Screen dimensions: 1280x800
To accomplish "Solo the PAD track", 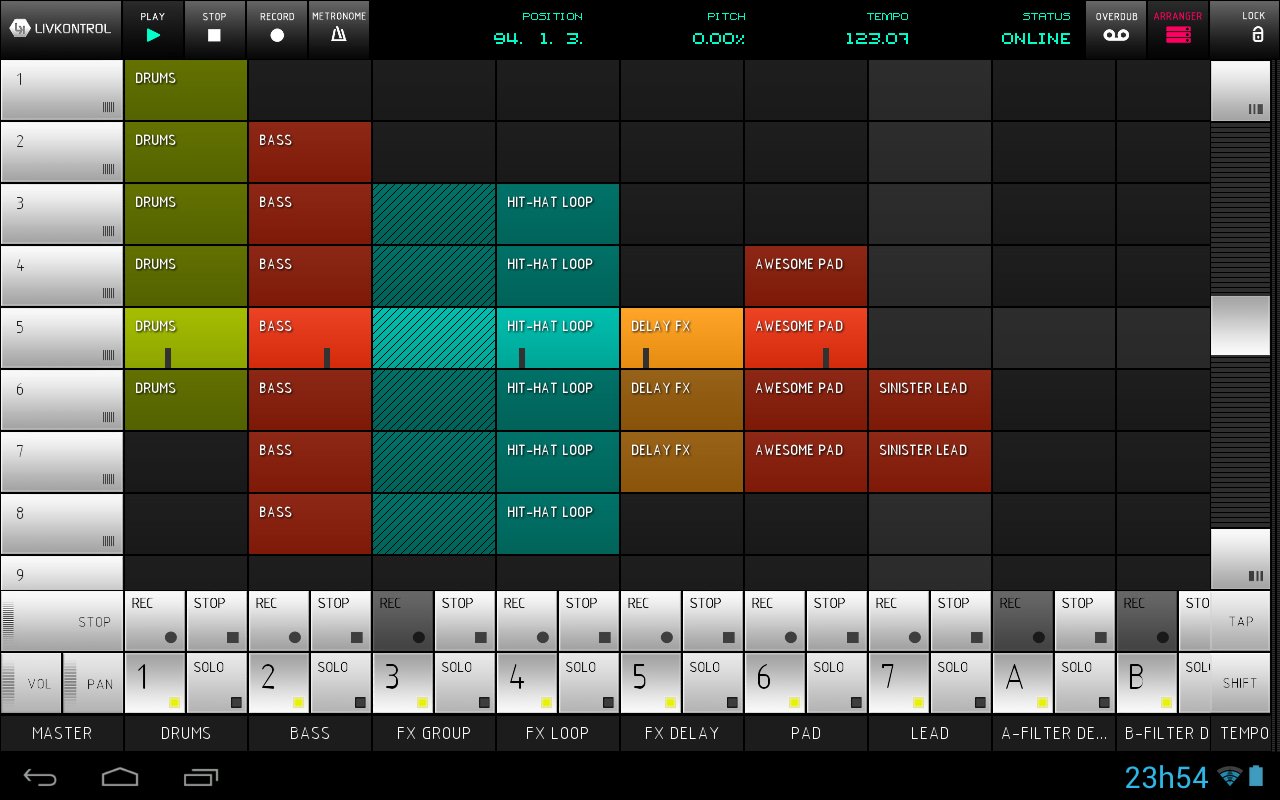I will pyautogui.click(x=837, y=683).
